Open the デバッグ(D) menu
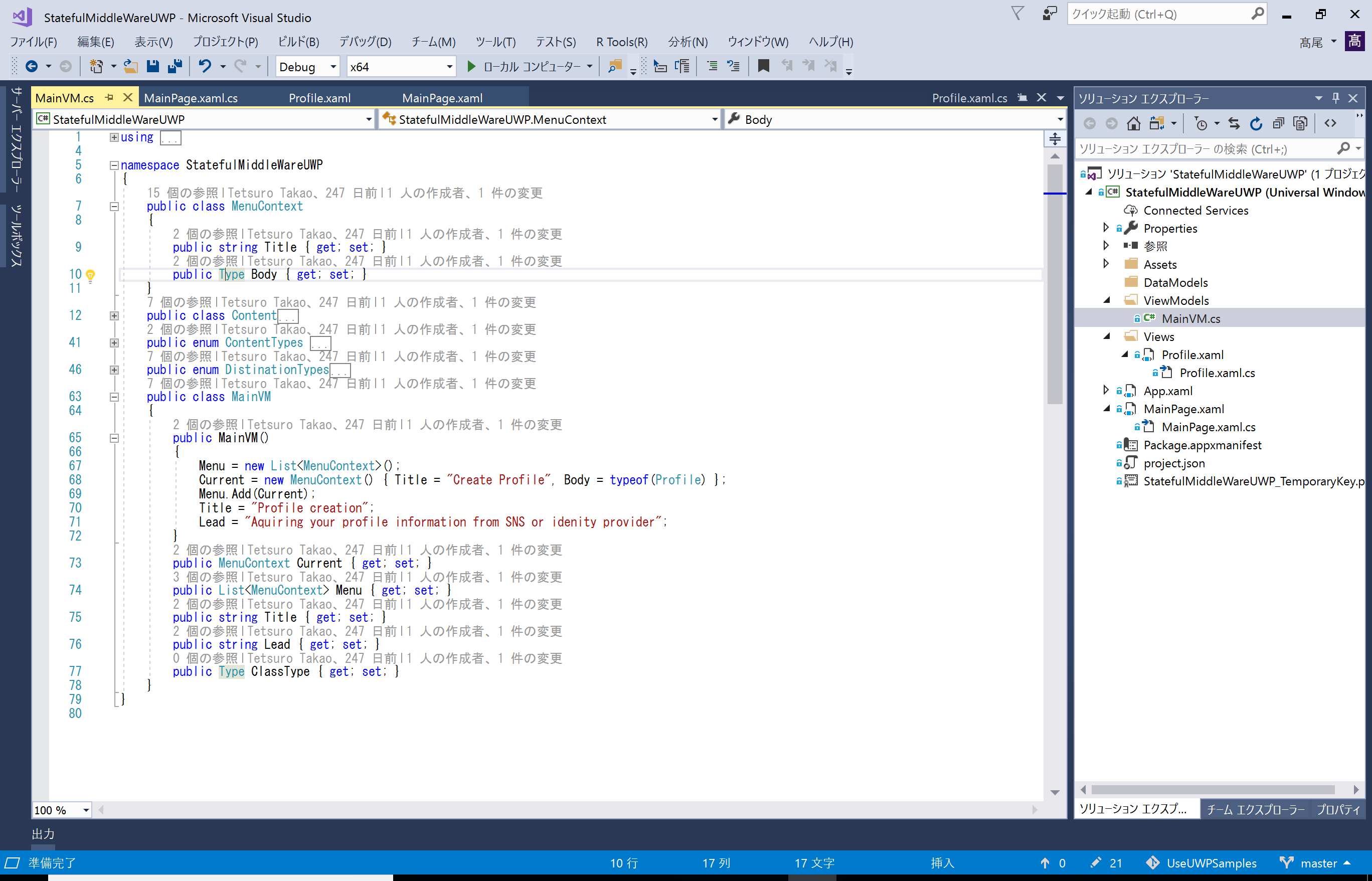Viewport: 1372px width, 881px height. point(365,42)
